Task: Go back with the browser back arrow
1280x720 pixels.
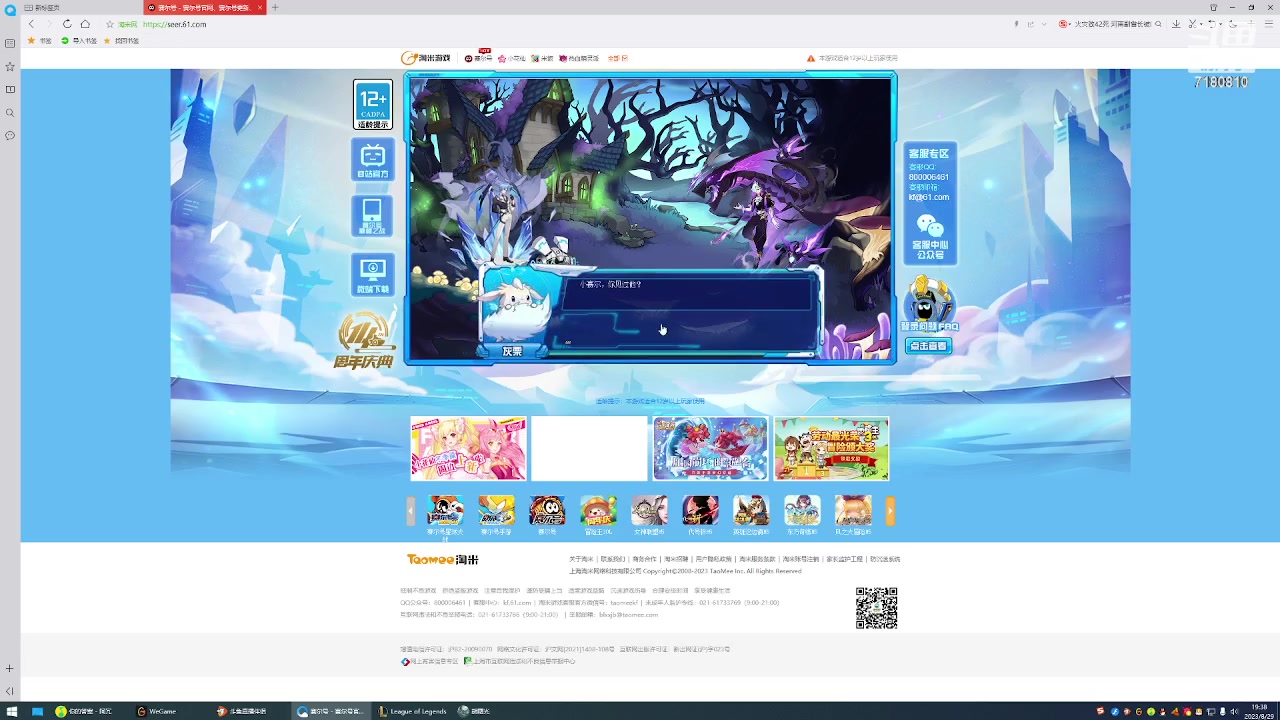Action: point(31,24)
